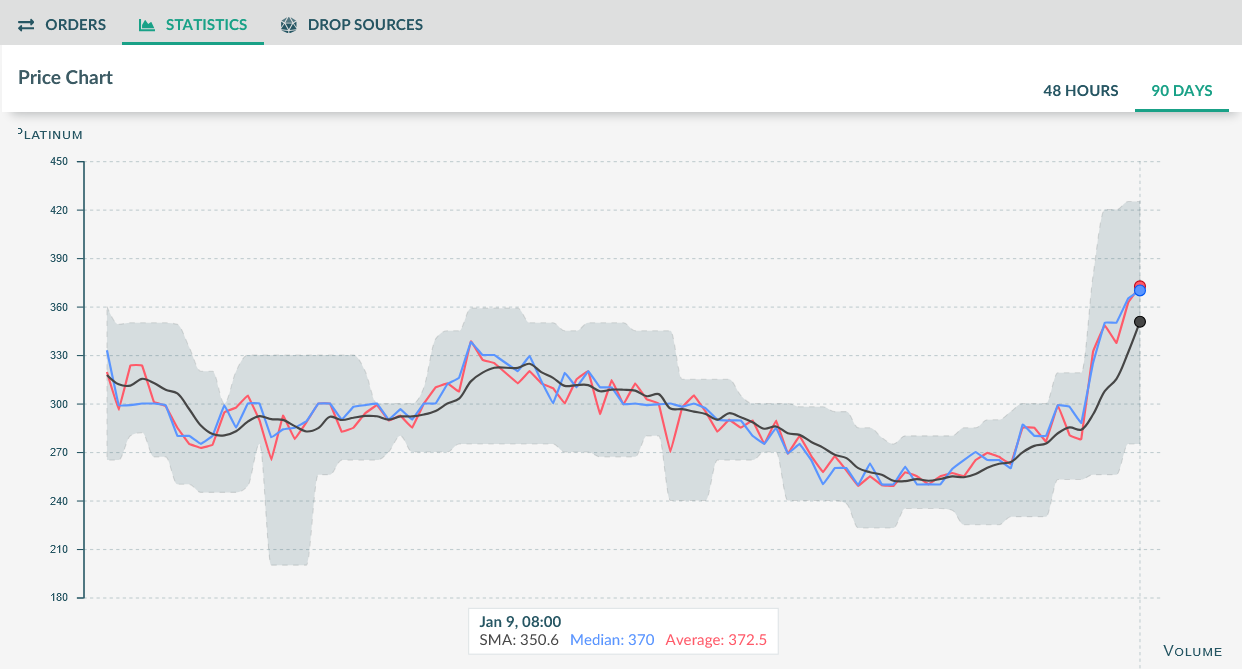Click the tooltip date Jan 9, 08:00

tap(520, 622)
